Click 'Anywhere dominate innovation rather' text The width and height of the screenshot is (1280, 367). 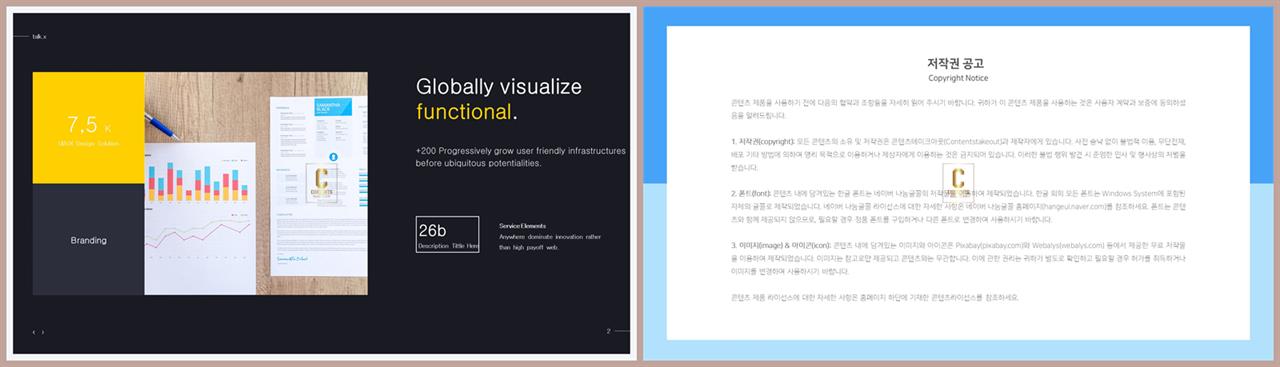(x=550, y=236)
